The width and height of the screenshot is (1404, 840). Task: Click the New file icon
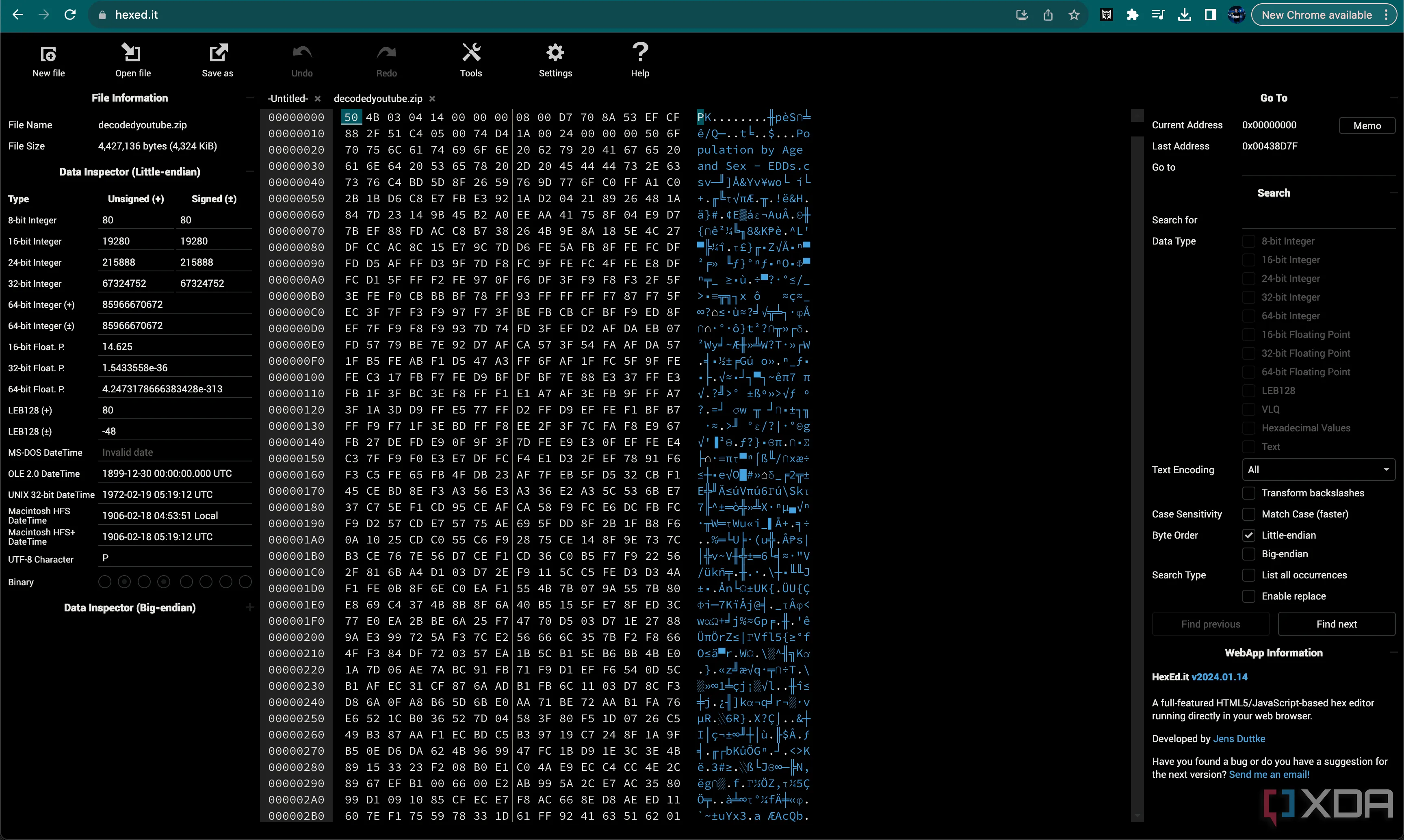click(49, 54)
